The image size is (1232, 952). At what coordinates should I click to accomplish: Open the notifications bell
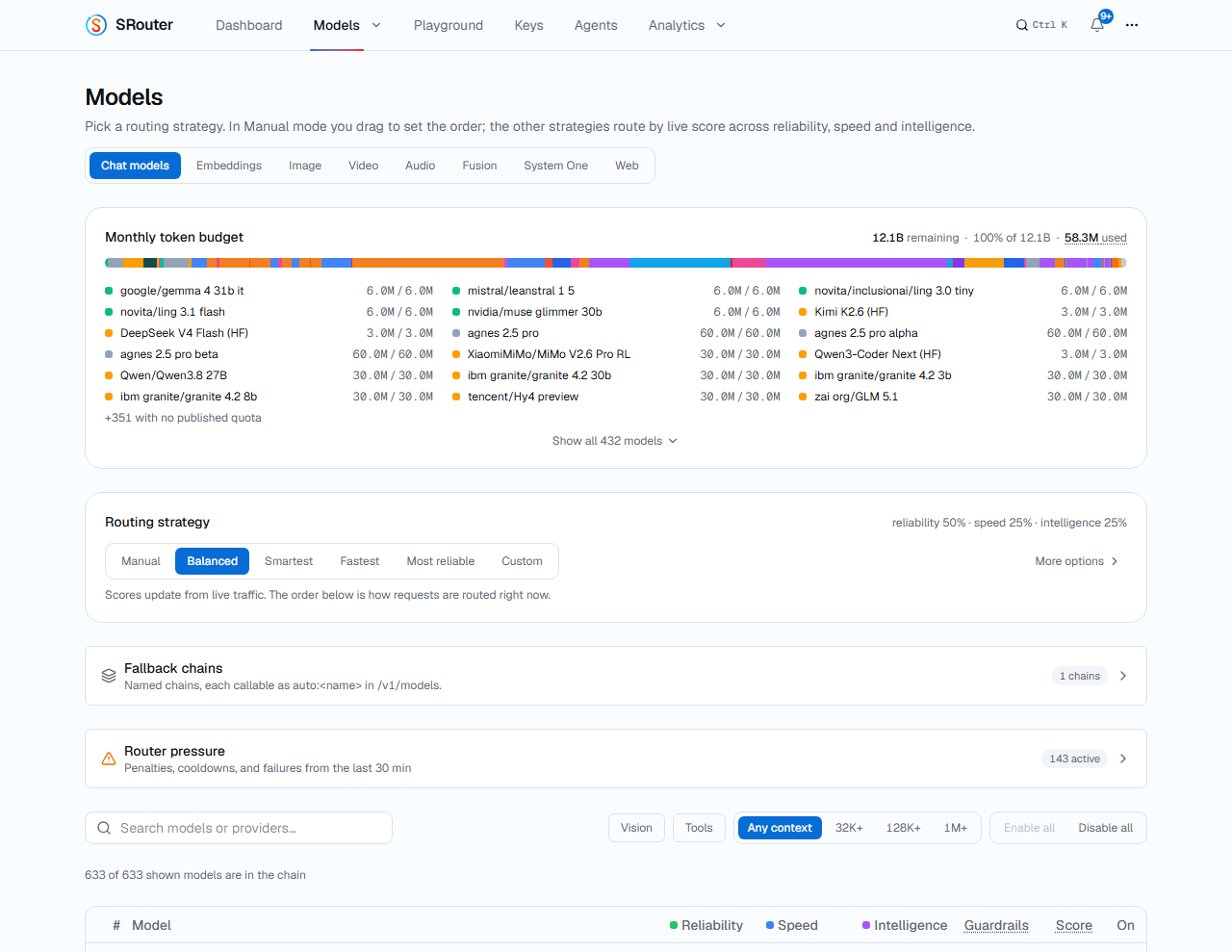(1097, 25)
